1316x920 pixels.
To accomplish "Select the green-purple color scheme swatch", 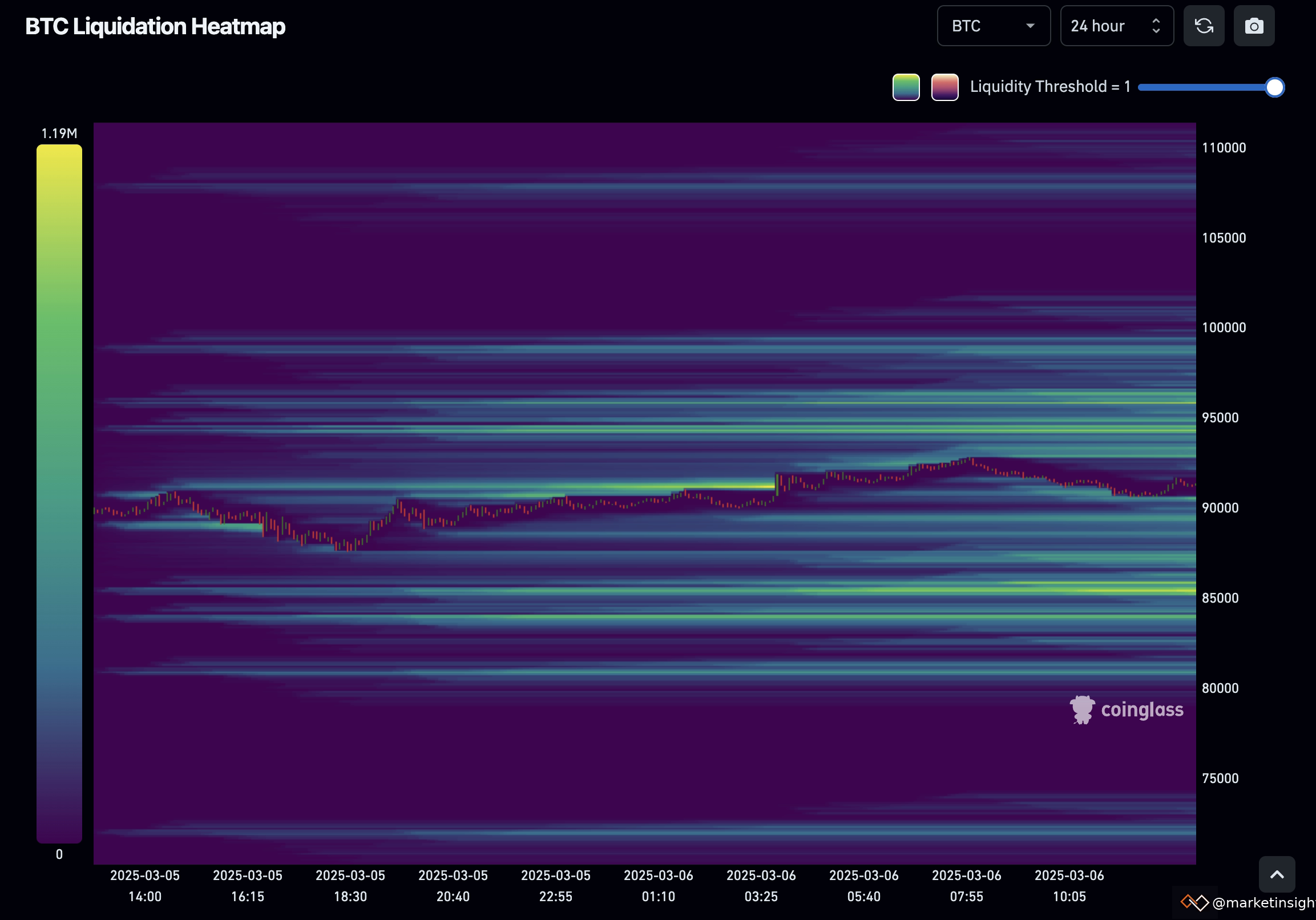I will [x=906, y=87].
